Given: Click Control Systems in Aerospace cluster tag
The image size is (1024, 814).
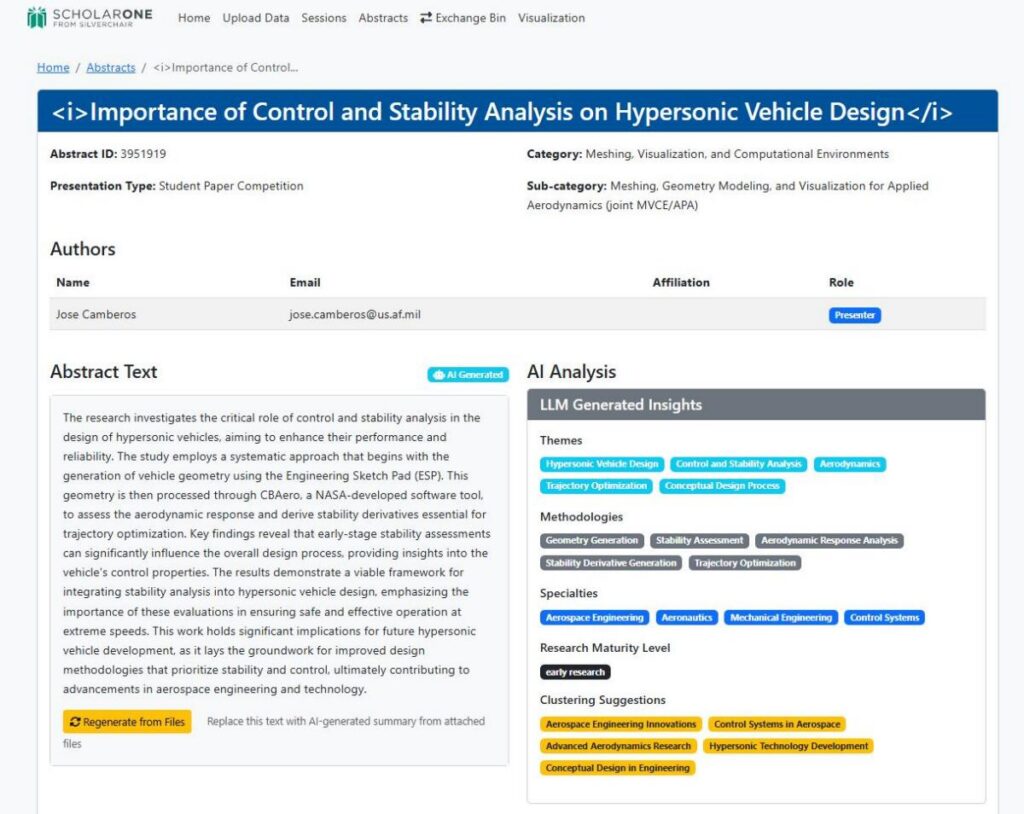Looking at the screenshot, I should tap(777, 724).
